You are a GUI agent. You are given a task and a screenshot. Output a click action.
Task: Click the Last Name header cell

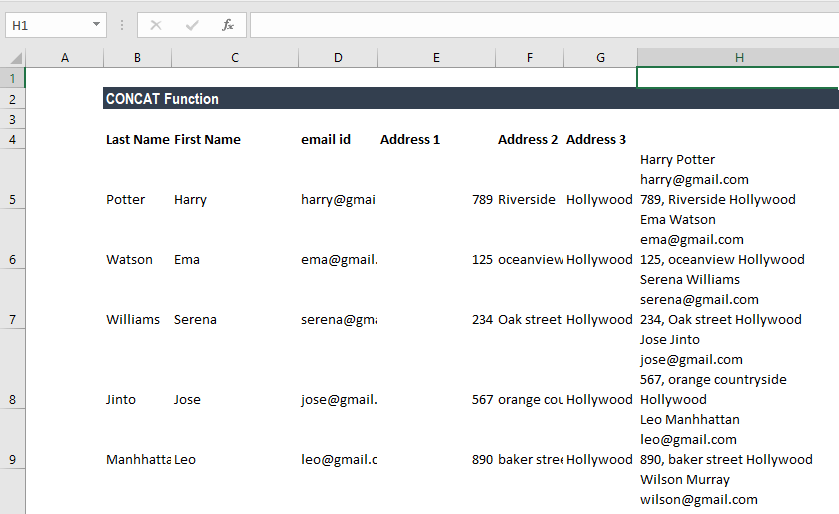138,140
